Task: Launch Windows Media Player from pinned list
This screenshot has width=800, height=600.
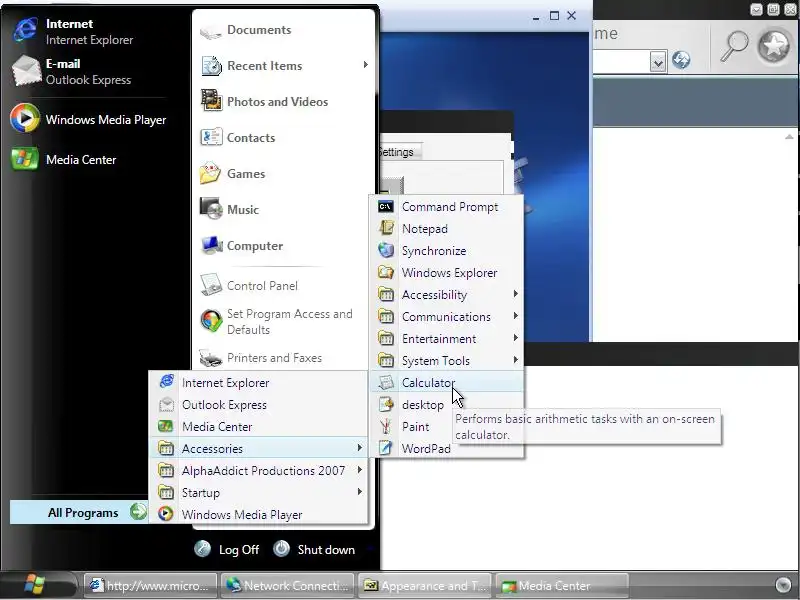Action: [x=89, y=119]
